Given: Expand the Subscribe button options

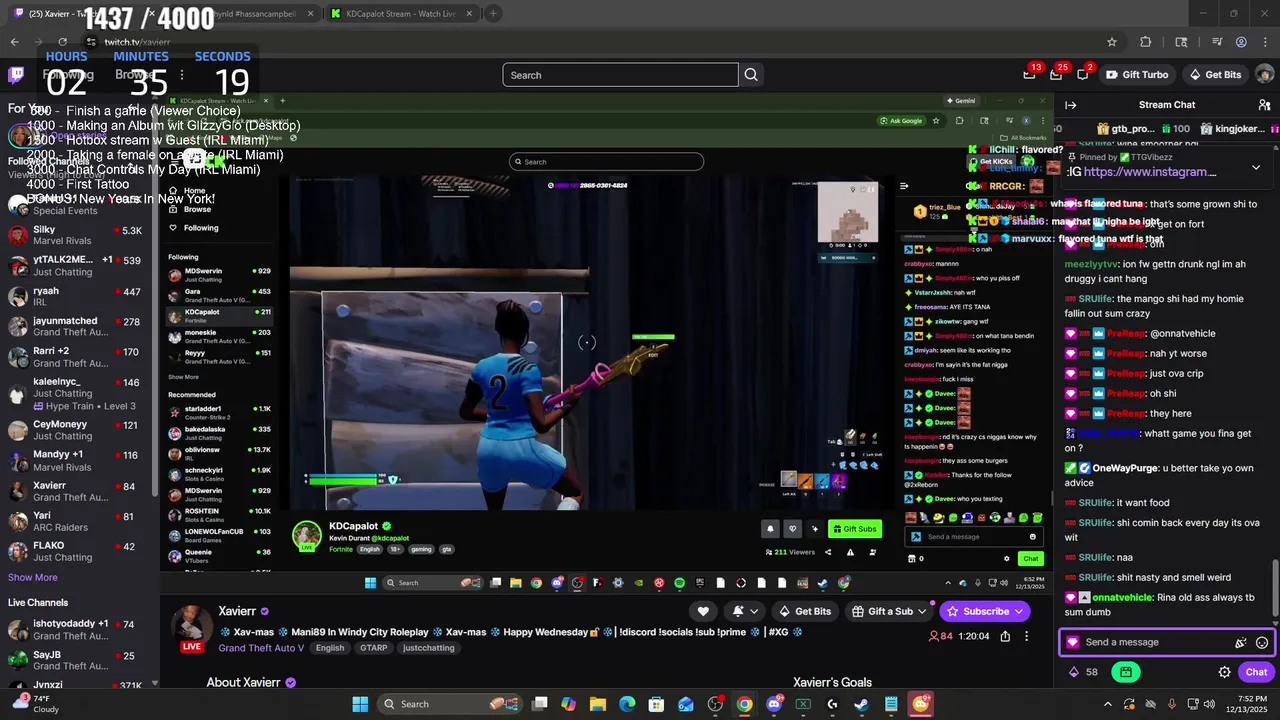Looking at the screenshot, I should click(x=1019, y=611).
